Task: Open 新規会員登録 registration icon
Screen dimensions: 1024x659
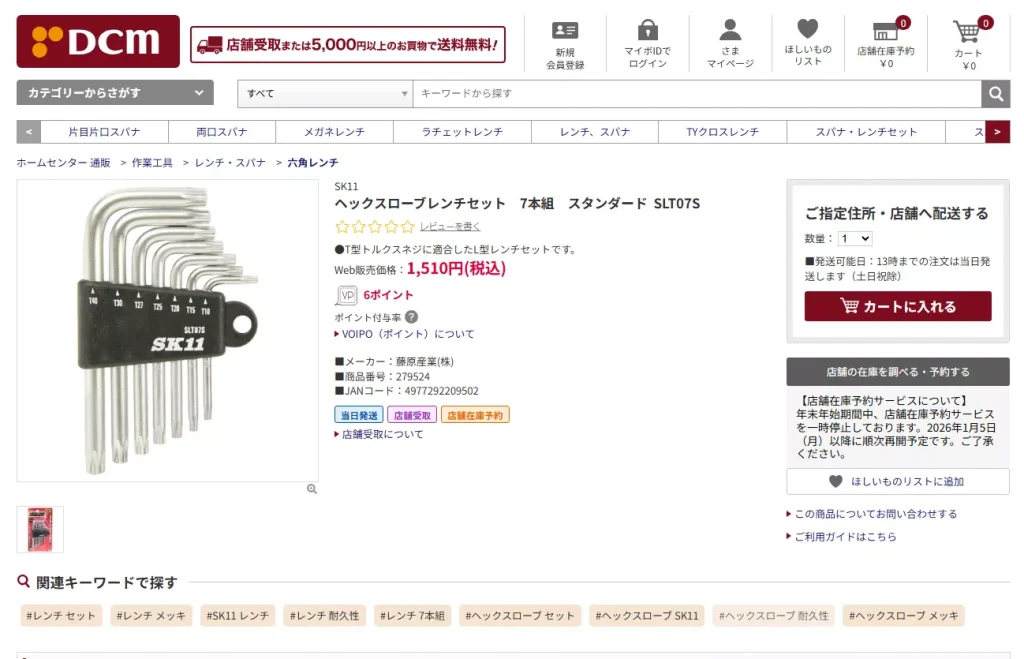Action: (x=565, y=42)
